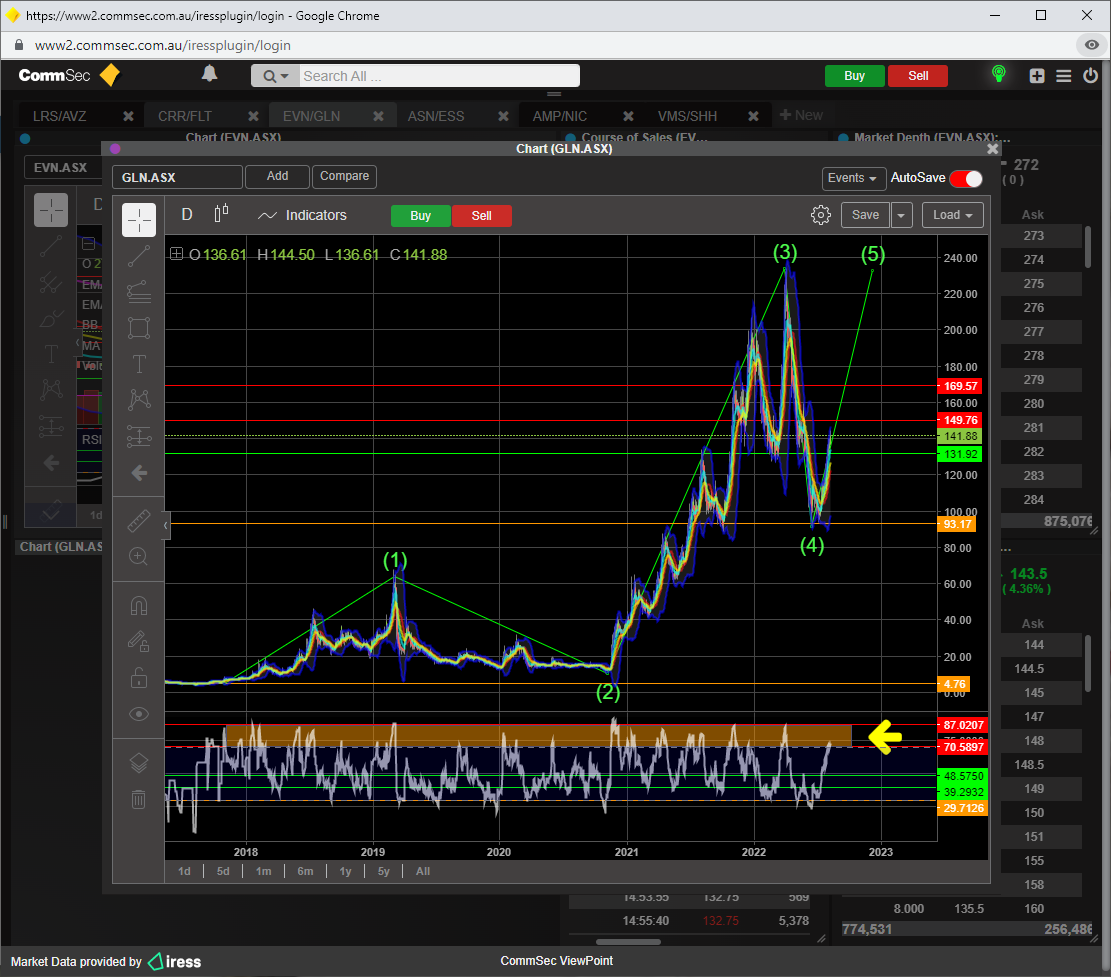1111x977 pixels.
Task: Open the notifications bell
Action: (210, 74)
